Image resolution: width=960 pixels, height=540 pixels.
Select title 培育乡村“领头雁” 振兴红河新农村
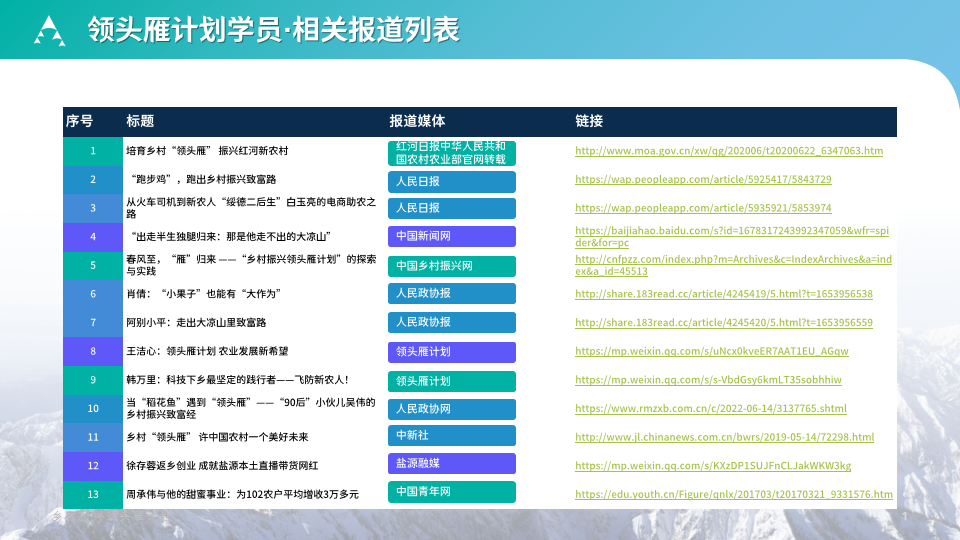tap(207, 151)
